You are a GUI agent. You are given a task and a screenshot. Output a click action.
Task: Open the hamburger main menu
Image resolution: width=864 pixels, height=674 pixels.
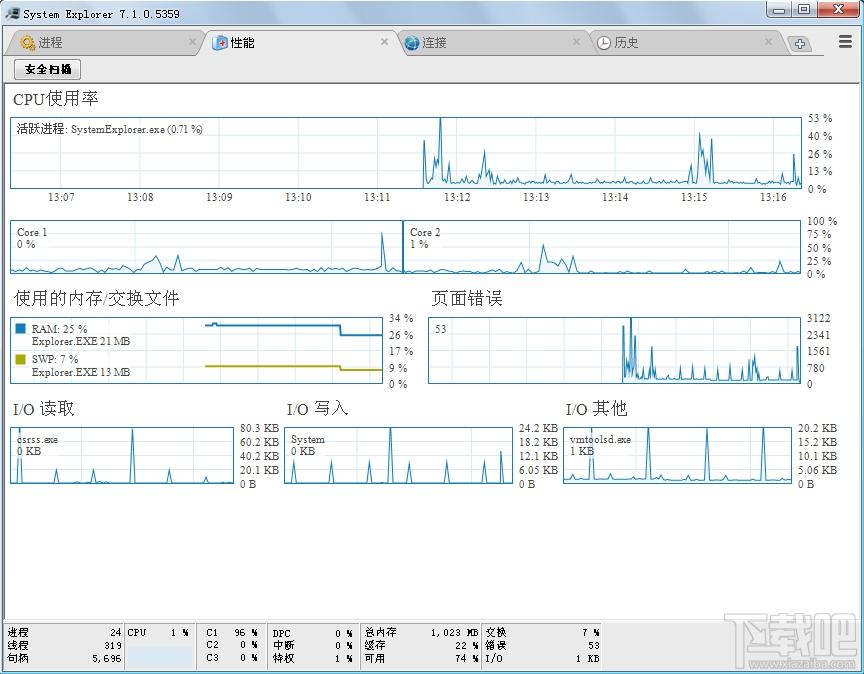tap(846, 42)
